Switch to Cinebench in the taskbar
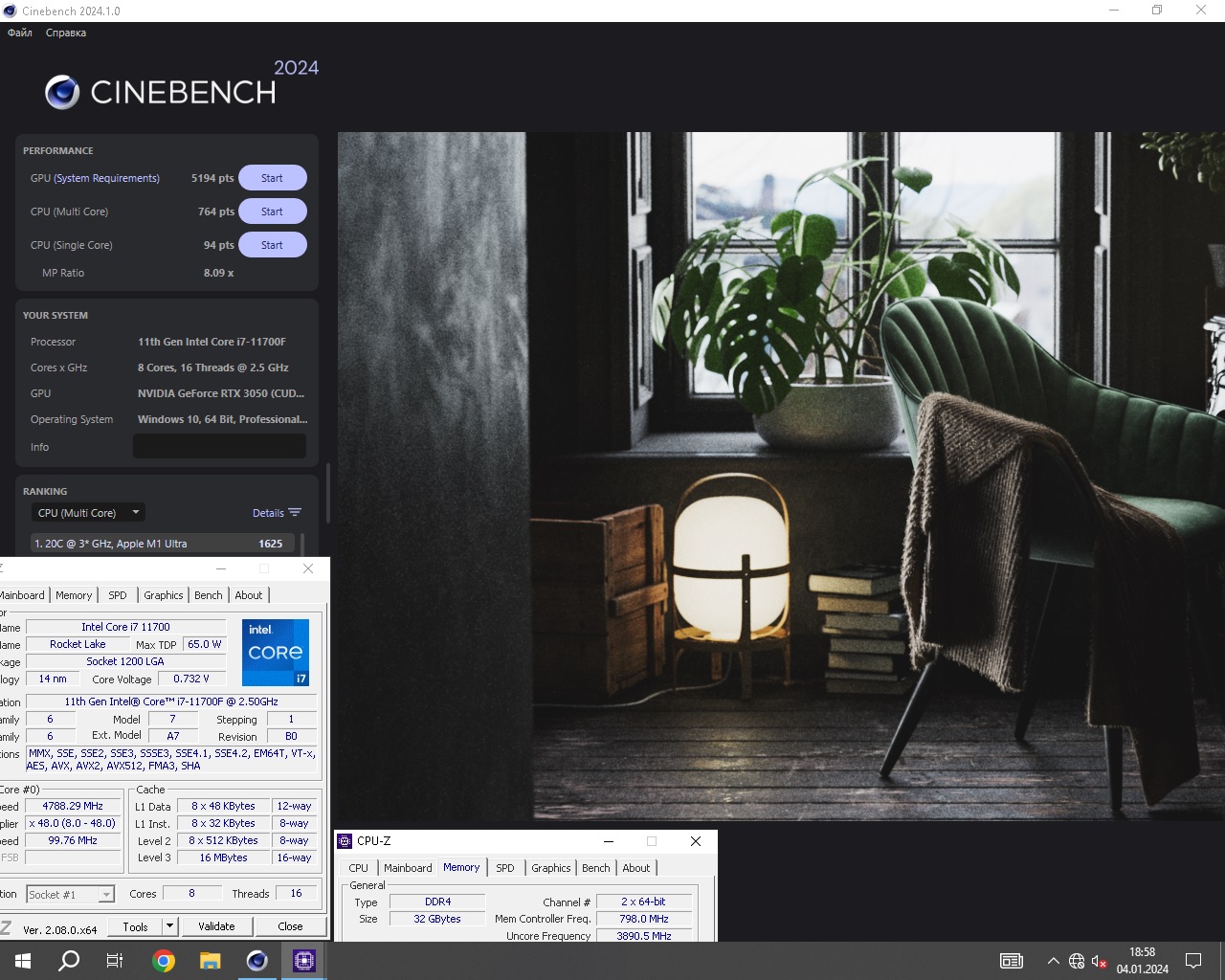Image resolution: width=1225 pixels, height=980 pixels. (256, 961)
